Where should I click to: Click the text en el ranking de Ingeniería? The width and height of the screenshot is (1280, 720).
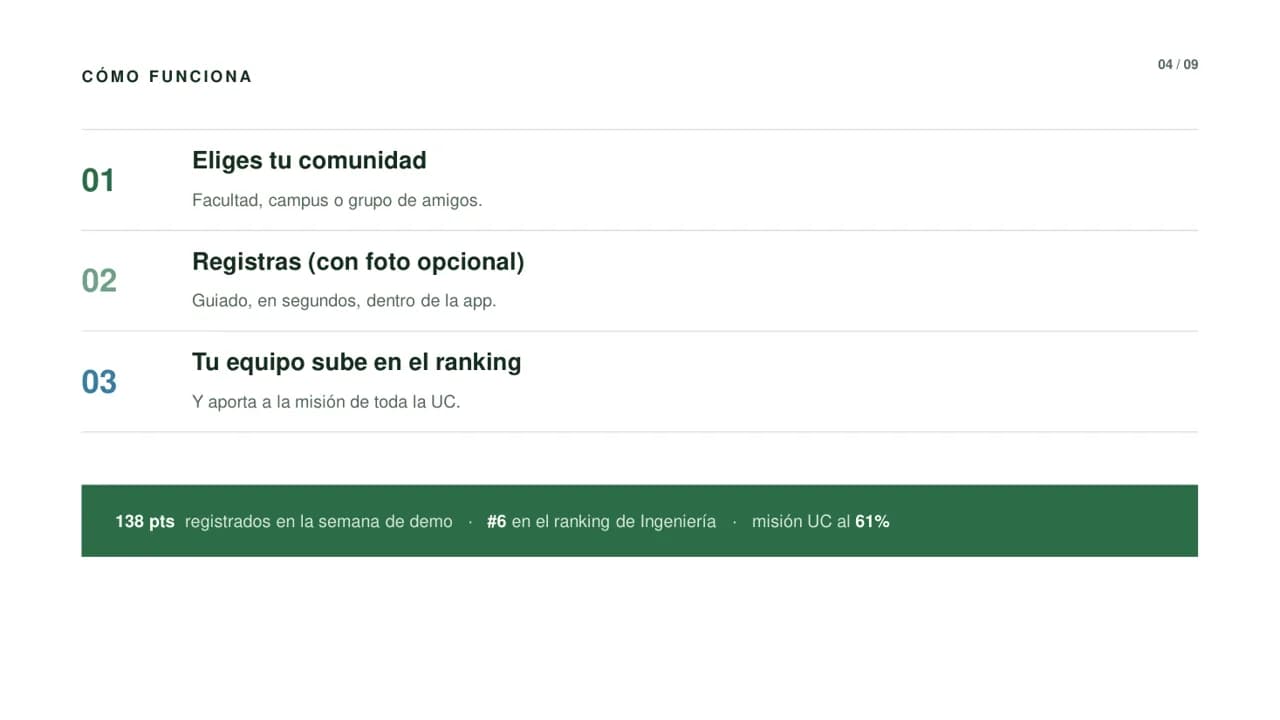click(614, 521)
